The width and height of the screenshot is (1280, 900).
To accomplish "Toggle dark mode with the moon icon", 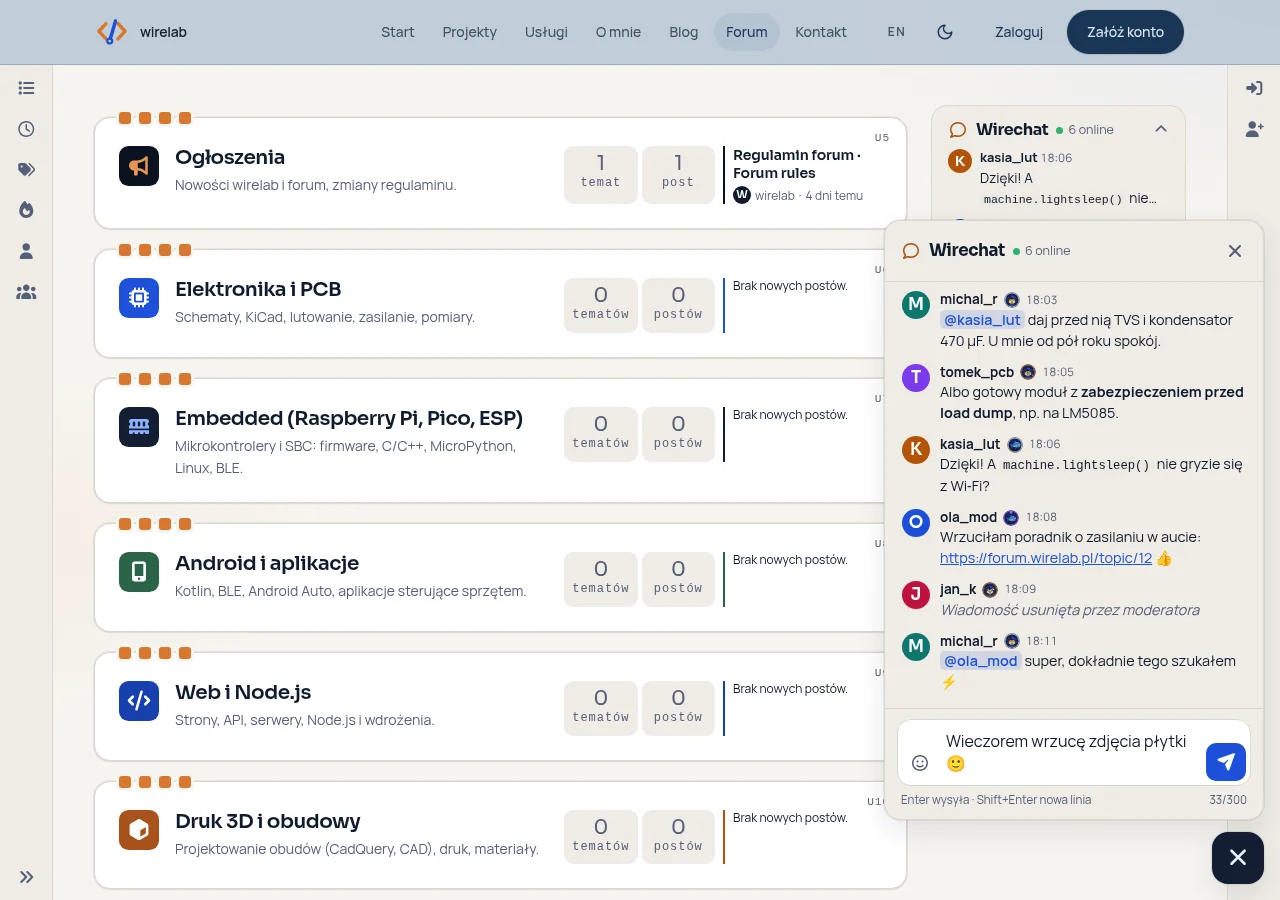I will (945, 32).
